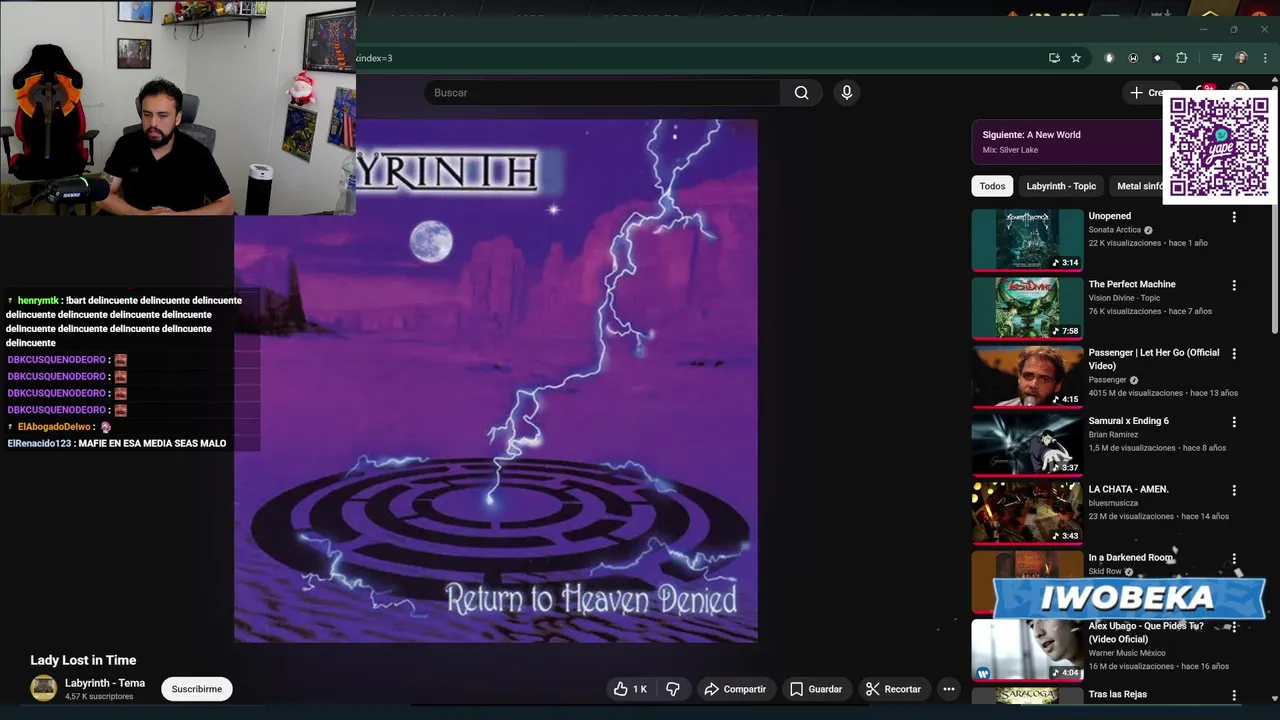Click the 'Lady Lost in Time' title
1280x720 pixels.
[x=83, y=660]
